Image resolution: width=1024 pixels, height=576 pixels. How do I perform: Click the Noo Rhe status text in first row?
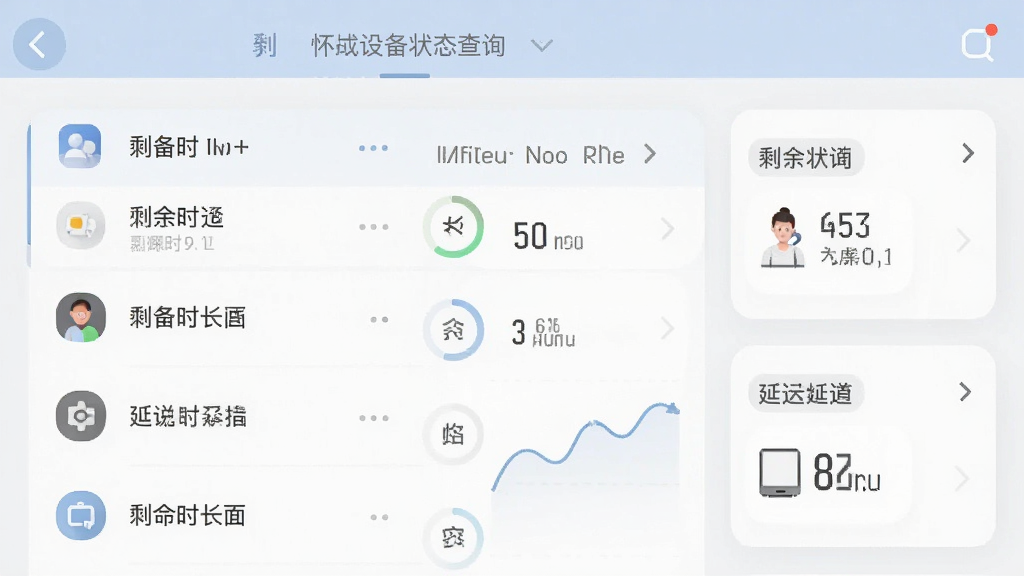[x=575, y=155]
